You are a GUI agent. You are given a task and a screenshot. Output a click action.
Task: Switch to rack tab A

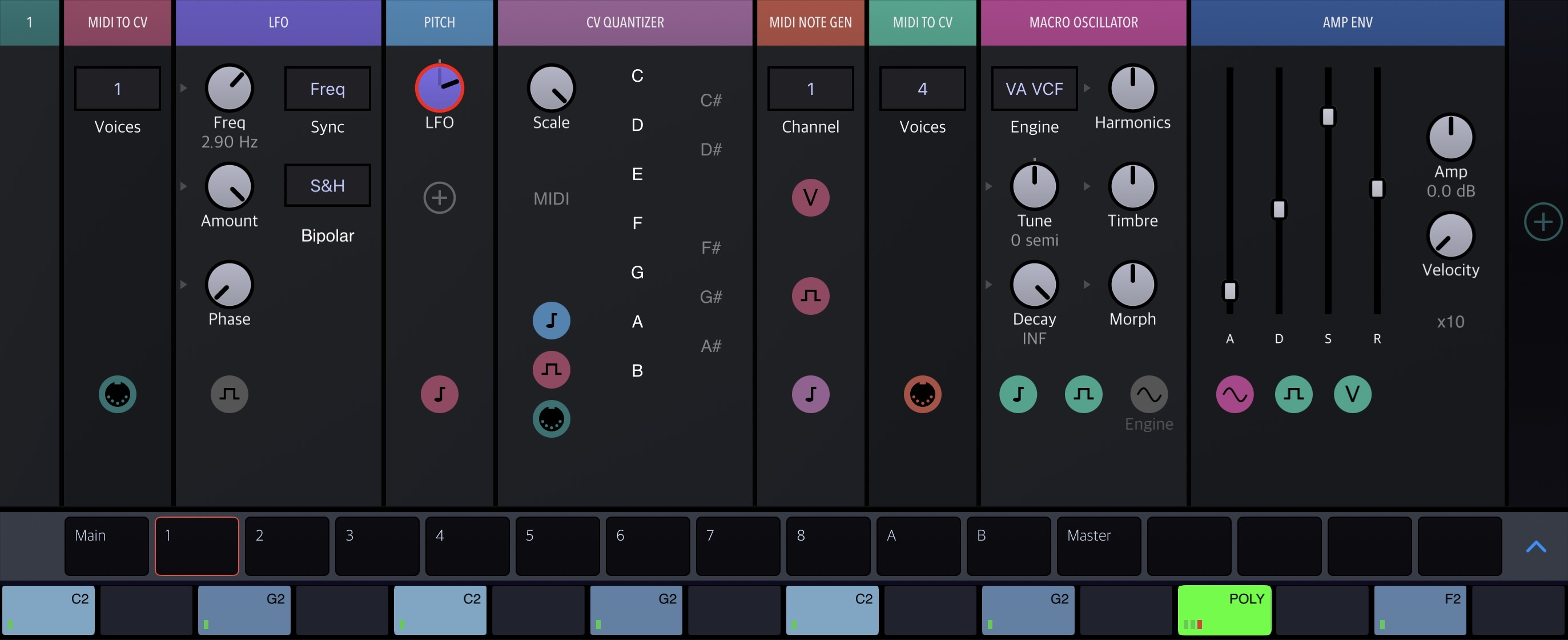(919, 546)
